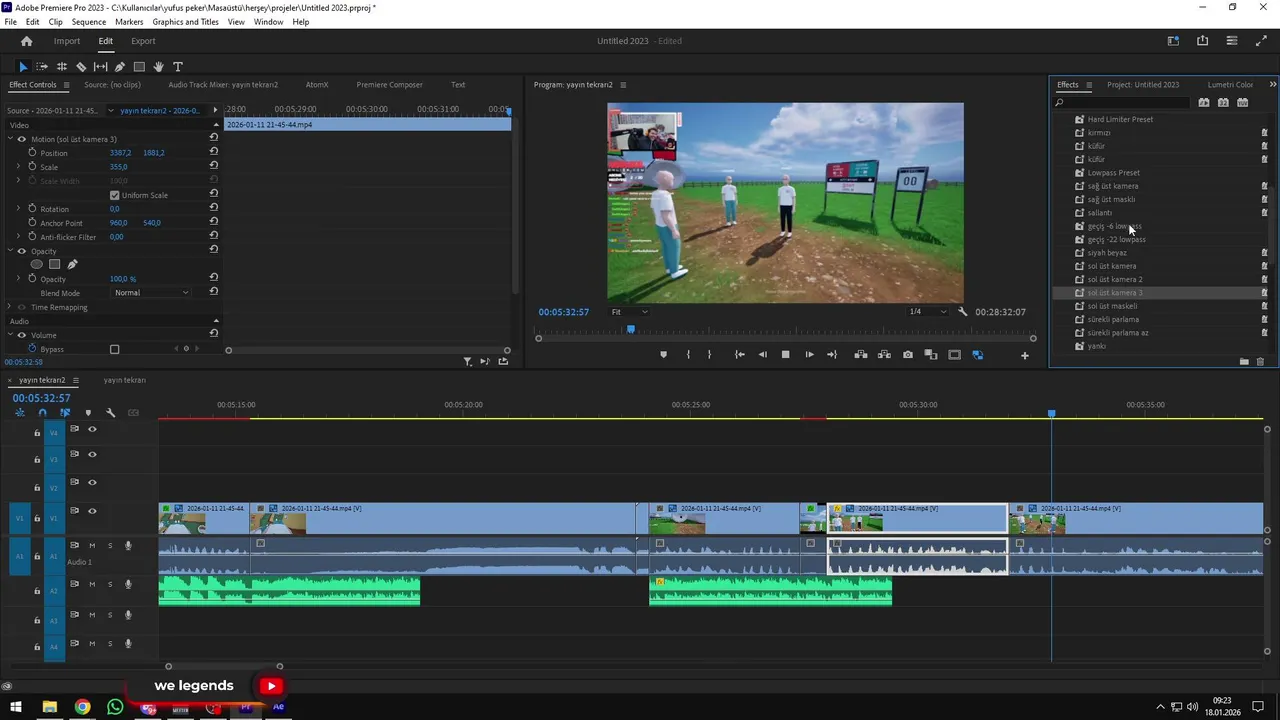Step forward one frame
This screenshot has width=1280, height=720.
click(809, 354)
